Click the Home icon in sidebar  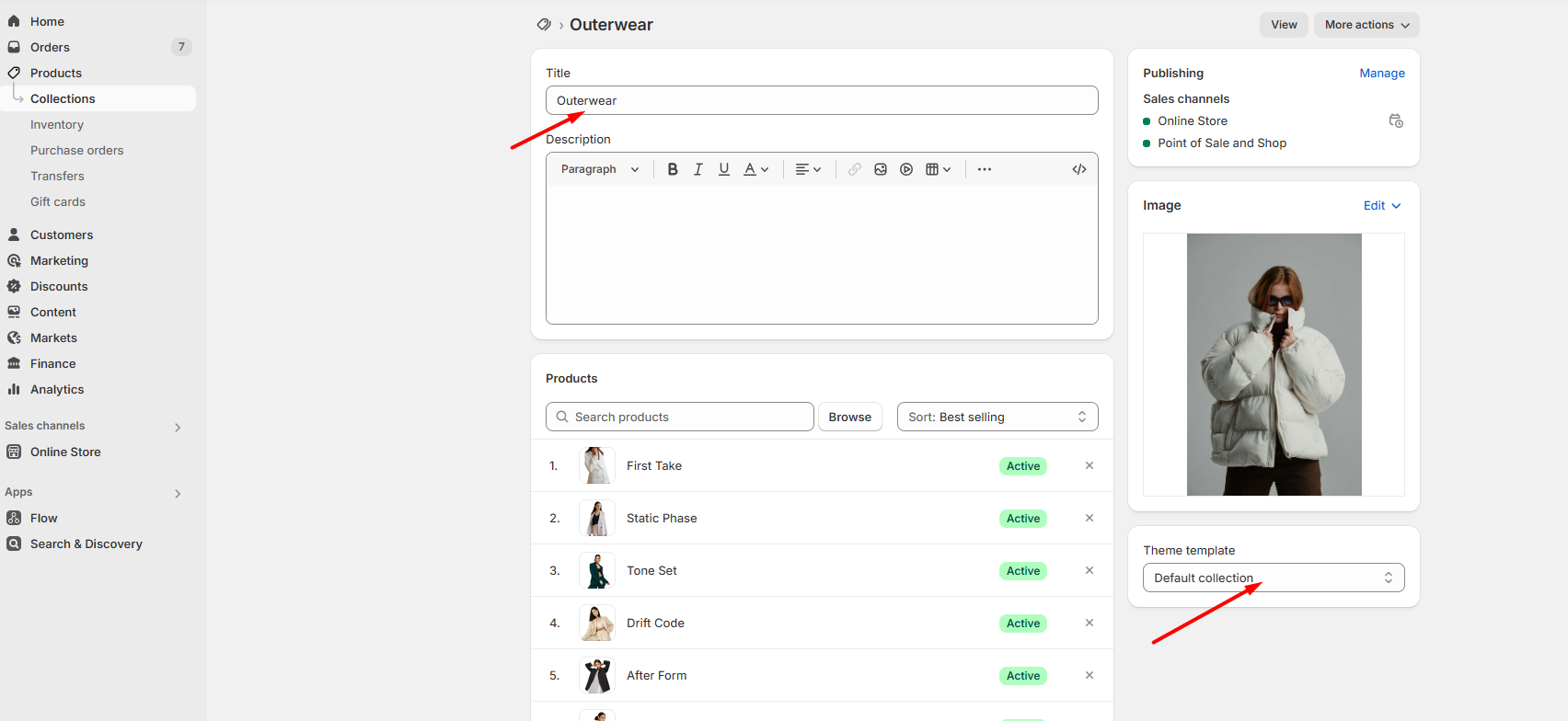[x=14, y=21]
